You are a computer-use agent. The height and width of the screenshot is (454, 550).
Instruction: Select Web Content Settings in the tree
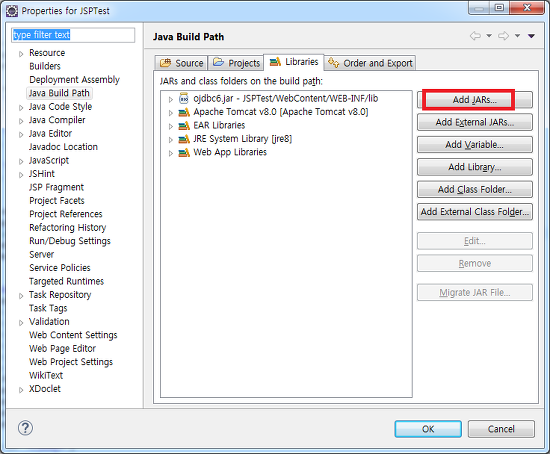tap(73, 335)
